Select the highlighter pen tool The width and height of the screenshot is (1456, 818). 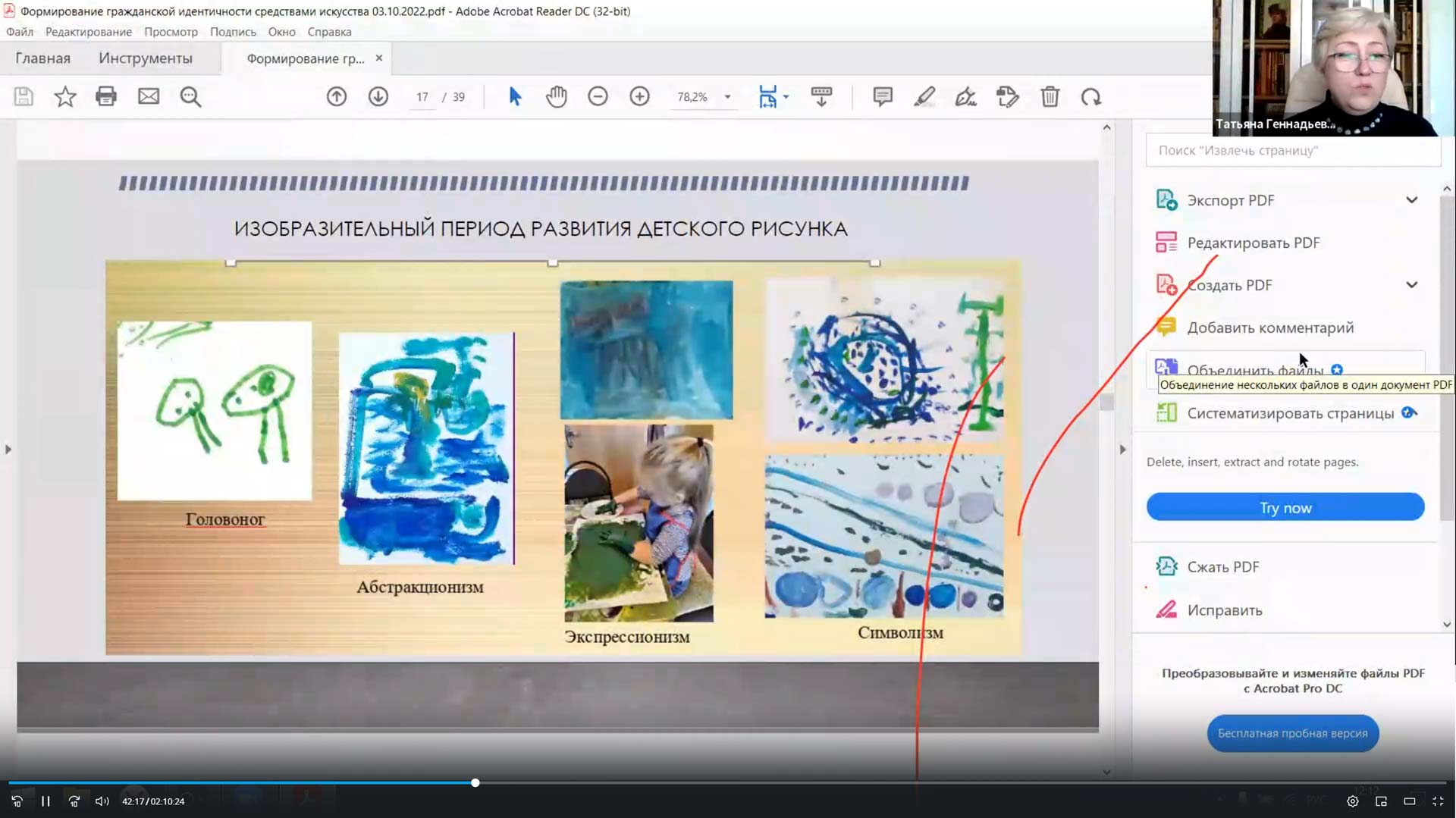tap(924, 96)
